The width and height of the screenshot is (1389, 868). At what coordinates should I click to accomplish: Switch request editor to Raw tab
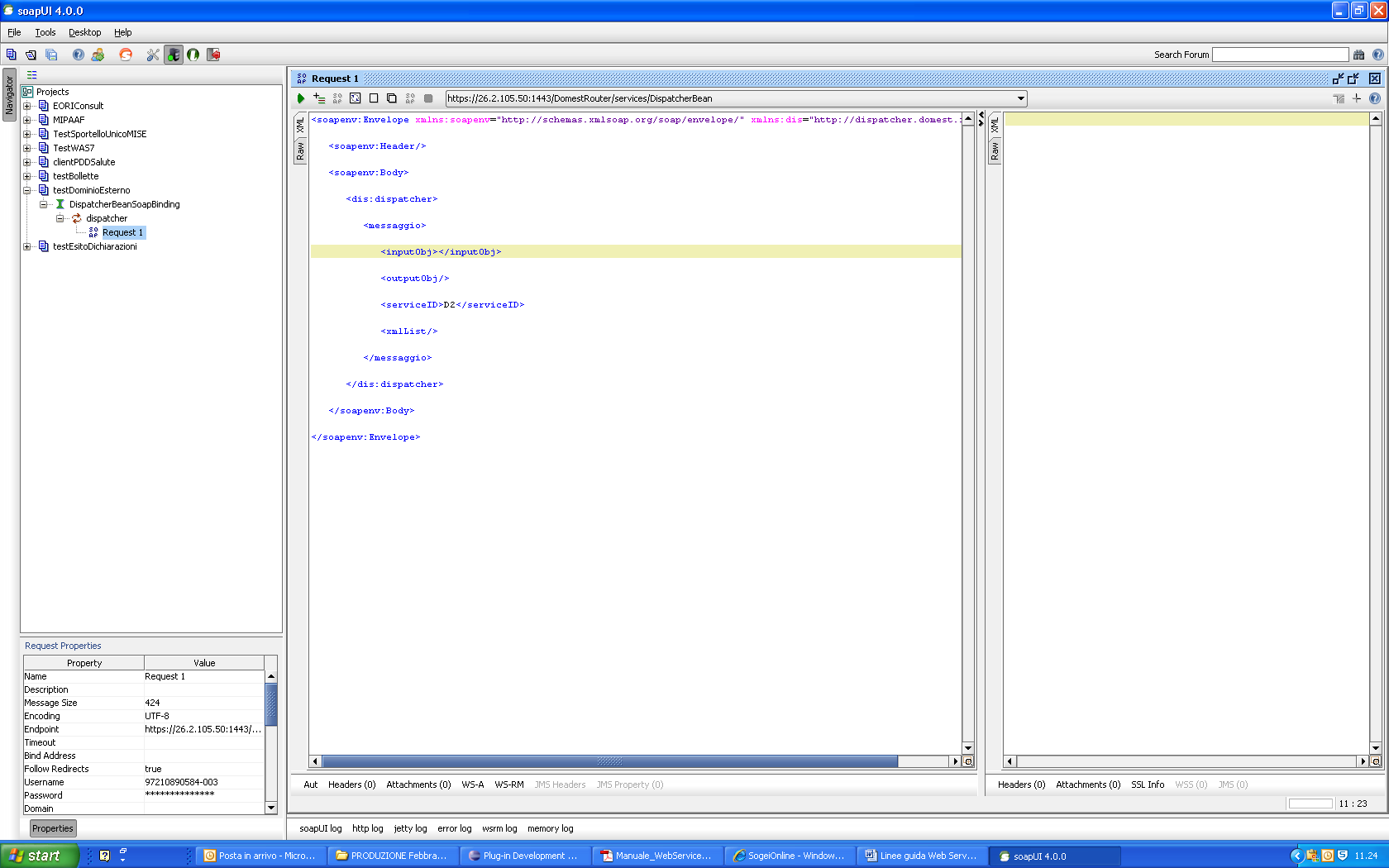pyautogui.click(x=300, y=151)
